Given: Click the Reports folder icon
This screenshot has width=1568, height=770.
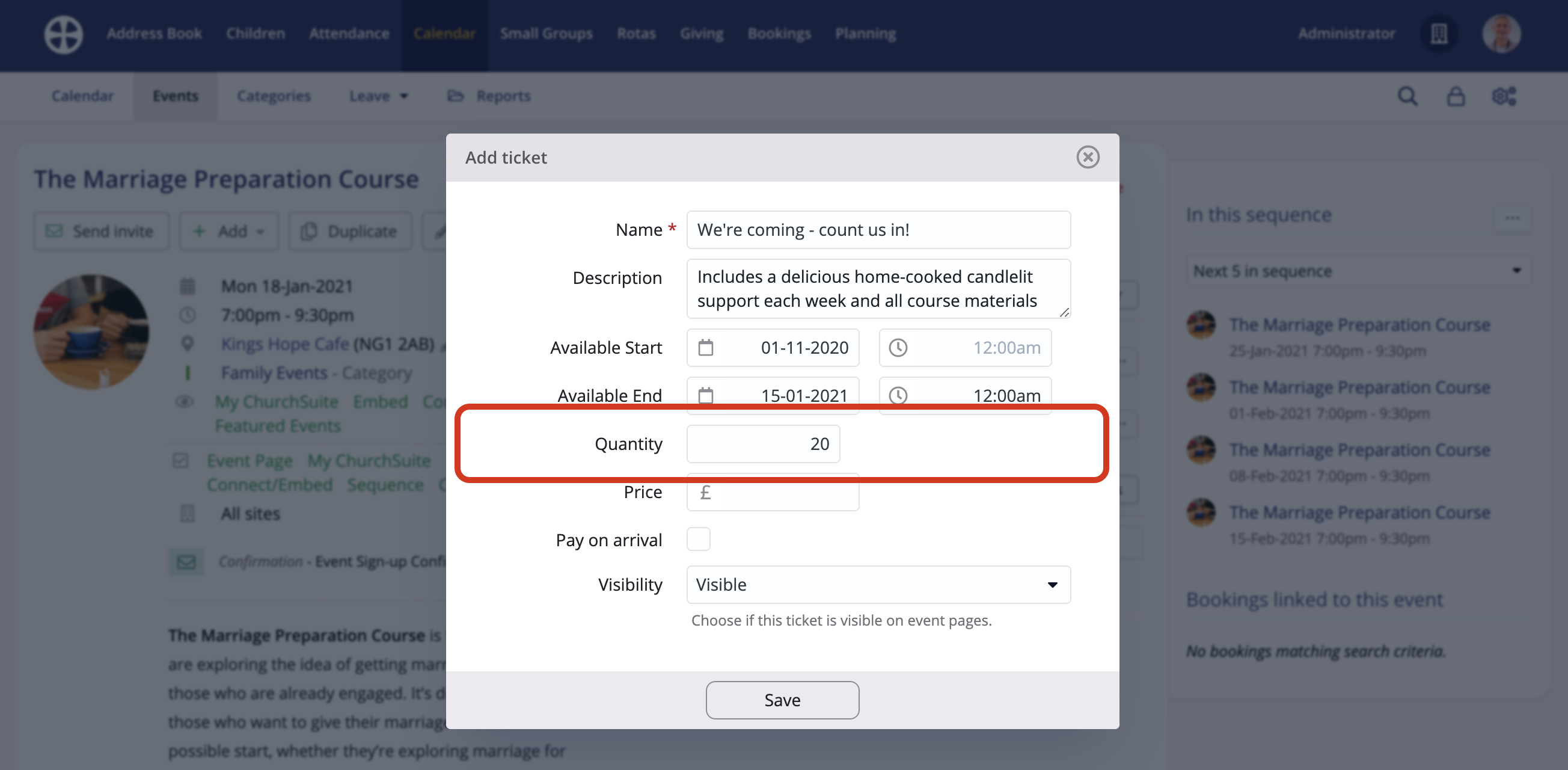Looking at the screenshot, I should (455, 96).
